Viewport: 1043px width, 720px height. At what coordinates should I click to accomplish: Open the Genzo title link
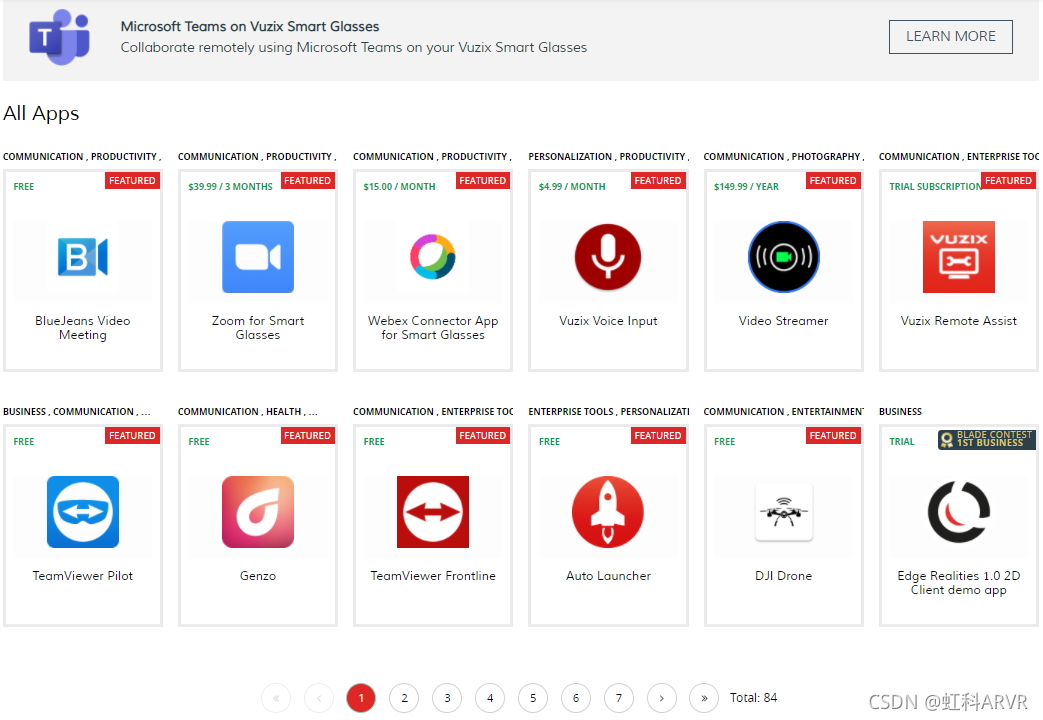tap(258, 576)
